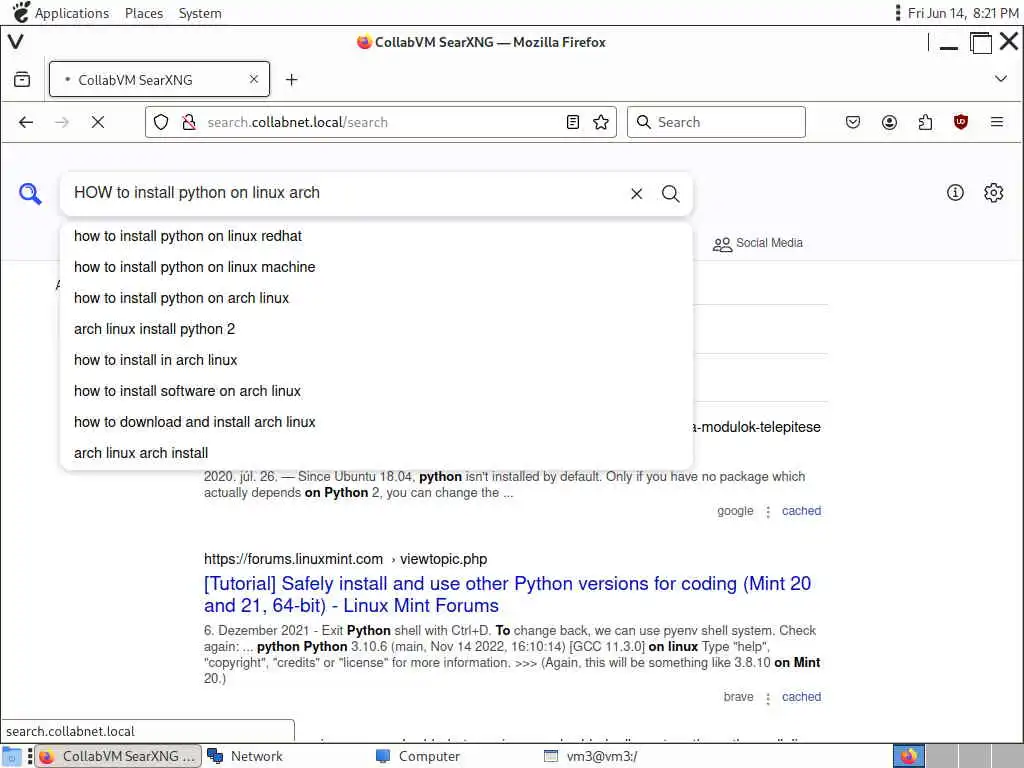This screenshot has height=768, width=1024.
Task: Open the Linux Mint Forums tutorial result title
Action: point(507,594)
